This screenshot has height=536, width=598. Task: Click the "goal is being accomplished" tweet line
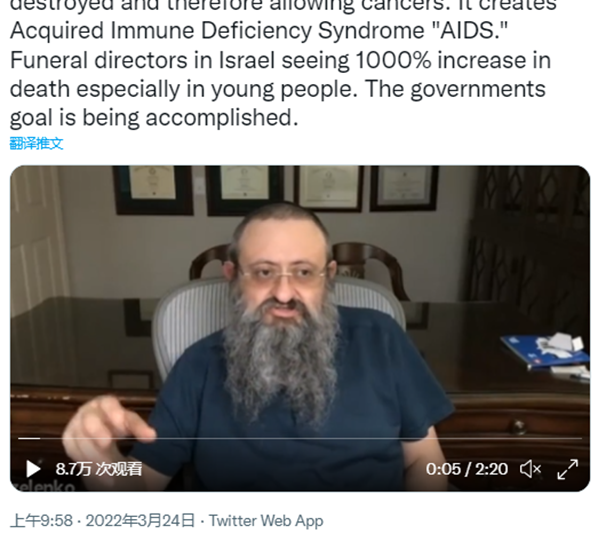[x=153, y=118]
